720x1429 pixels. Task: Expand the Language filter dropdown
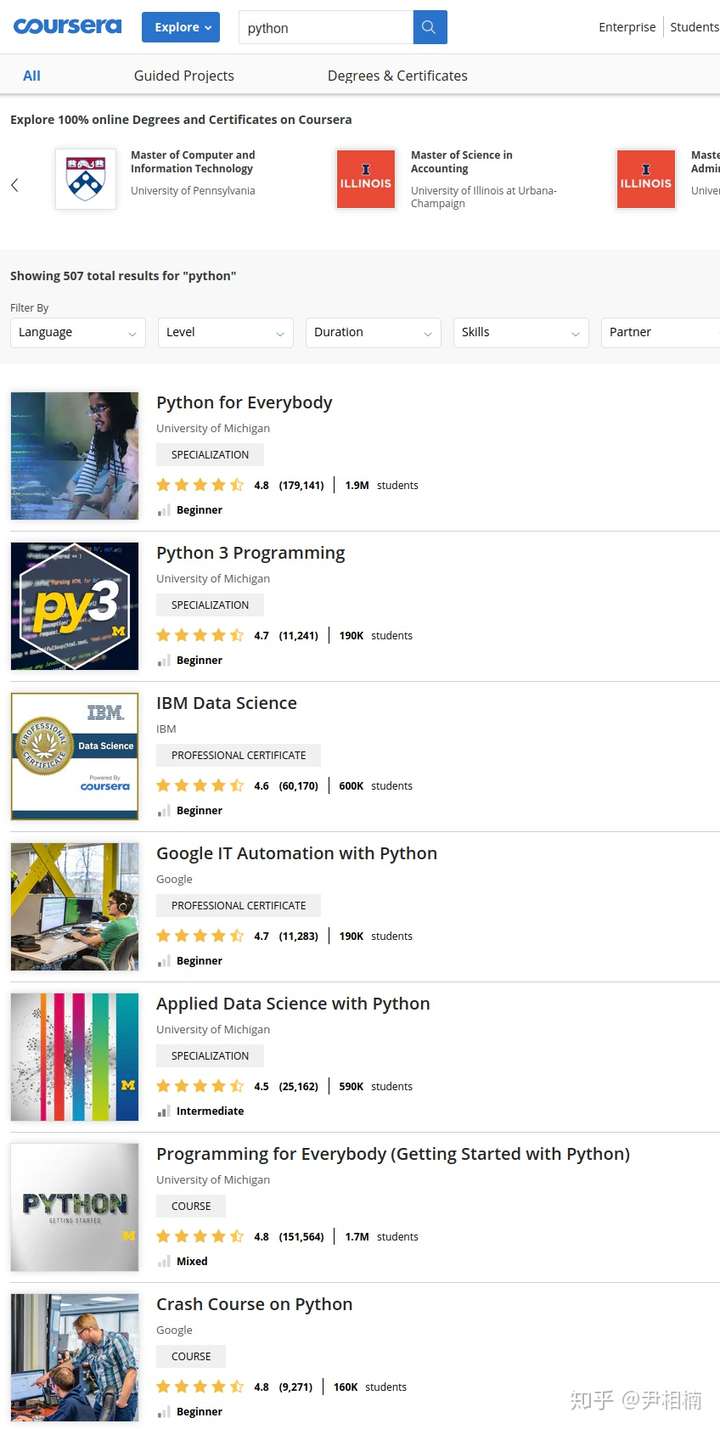click(x=78, y=332)
